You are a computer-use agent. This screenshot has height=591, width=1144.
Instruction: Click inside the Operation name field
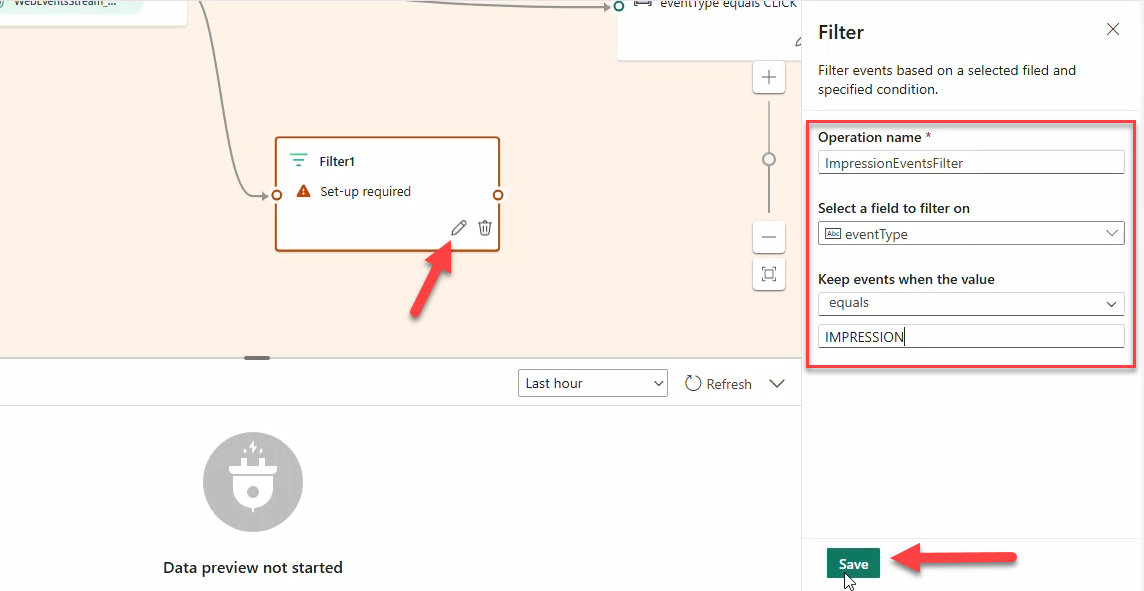[x=970, y=162]
